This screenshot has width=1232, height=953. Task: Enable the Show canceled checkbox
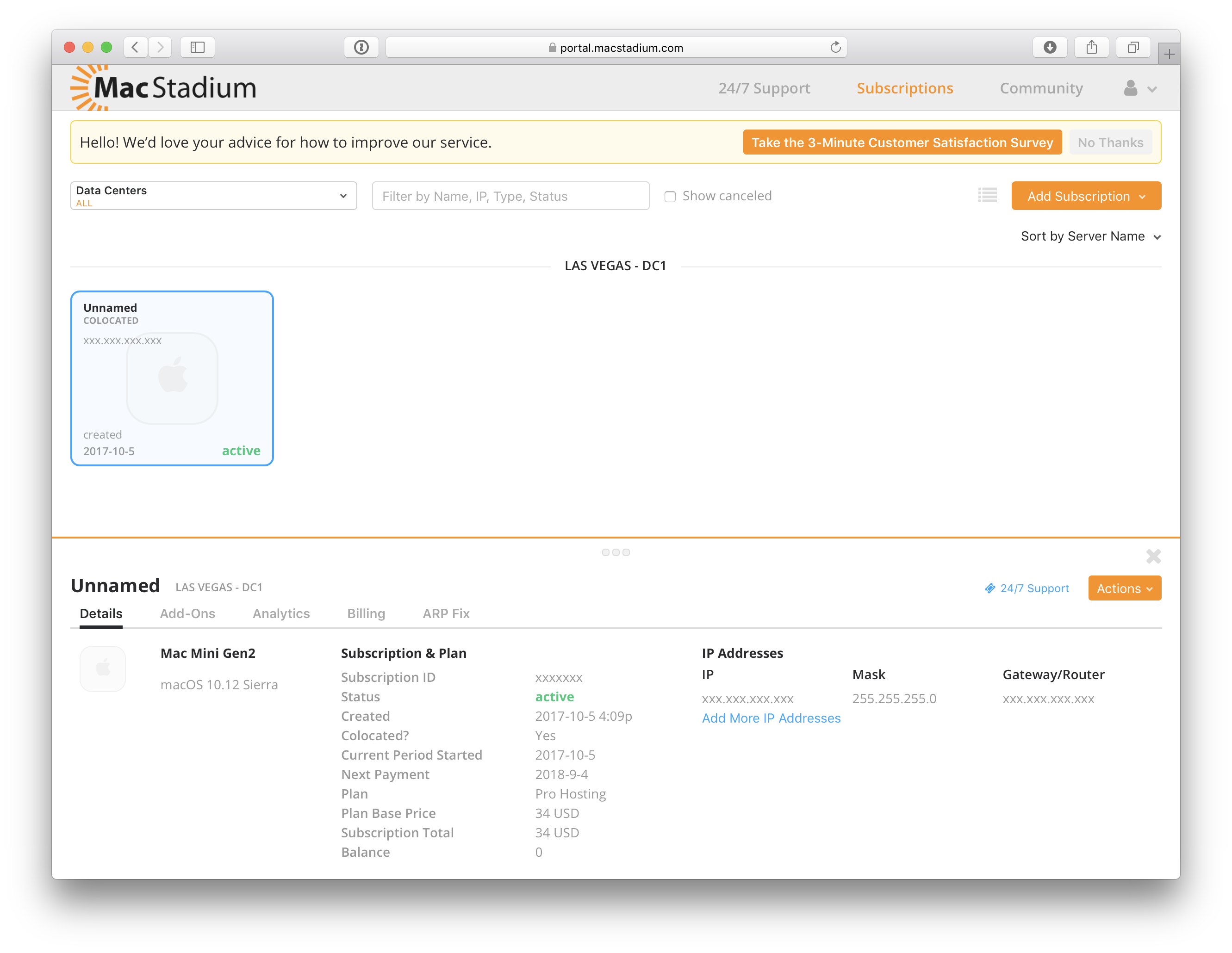click(670, 196)
